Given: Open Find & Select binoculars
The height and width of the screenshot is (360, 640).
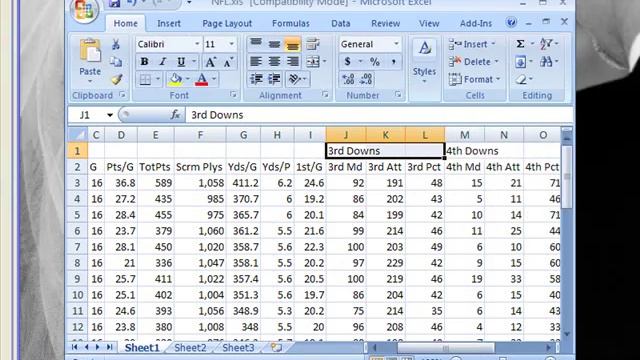Looking at the screenshot, I should 546,62.
